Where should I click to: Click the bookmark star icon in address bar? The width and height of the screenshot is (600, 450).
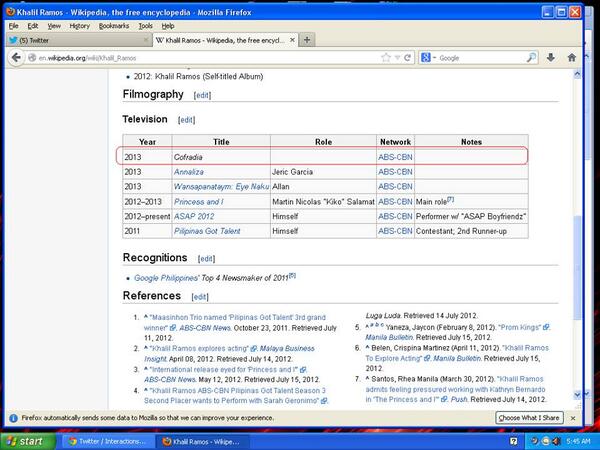(x=386, y=58)
